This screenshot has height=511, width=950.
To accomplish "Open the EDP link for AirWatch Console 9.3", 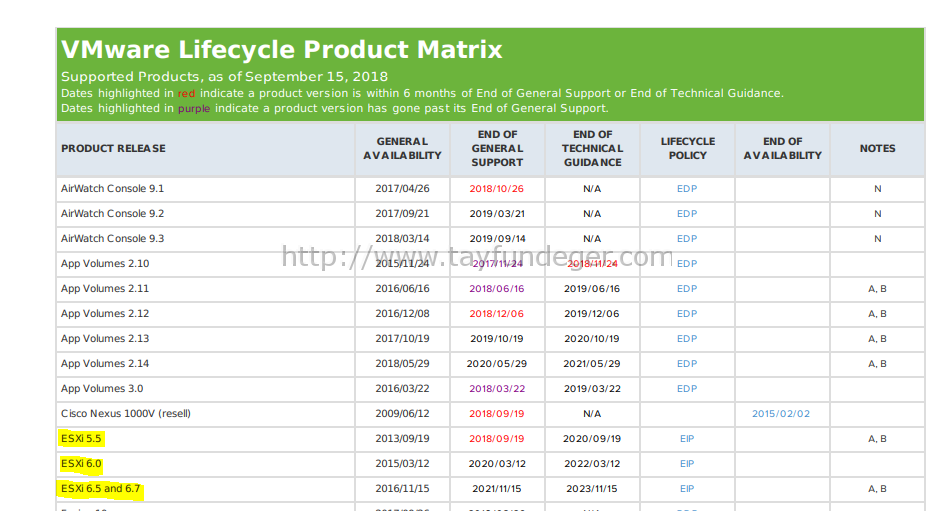I will [686, 238].
